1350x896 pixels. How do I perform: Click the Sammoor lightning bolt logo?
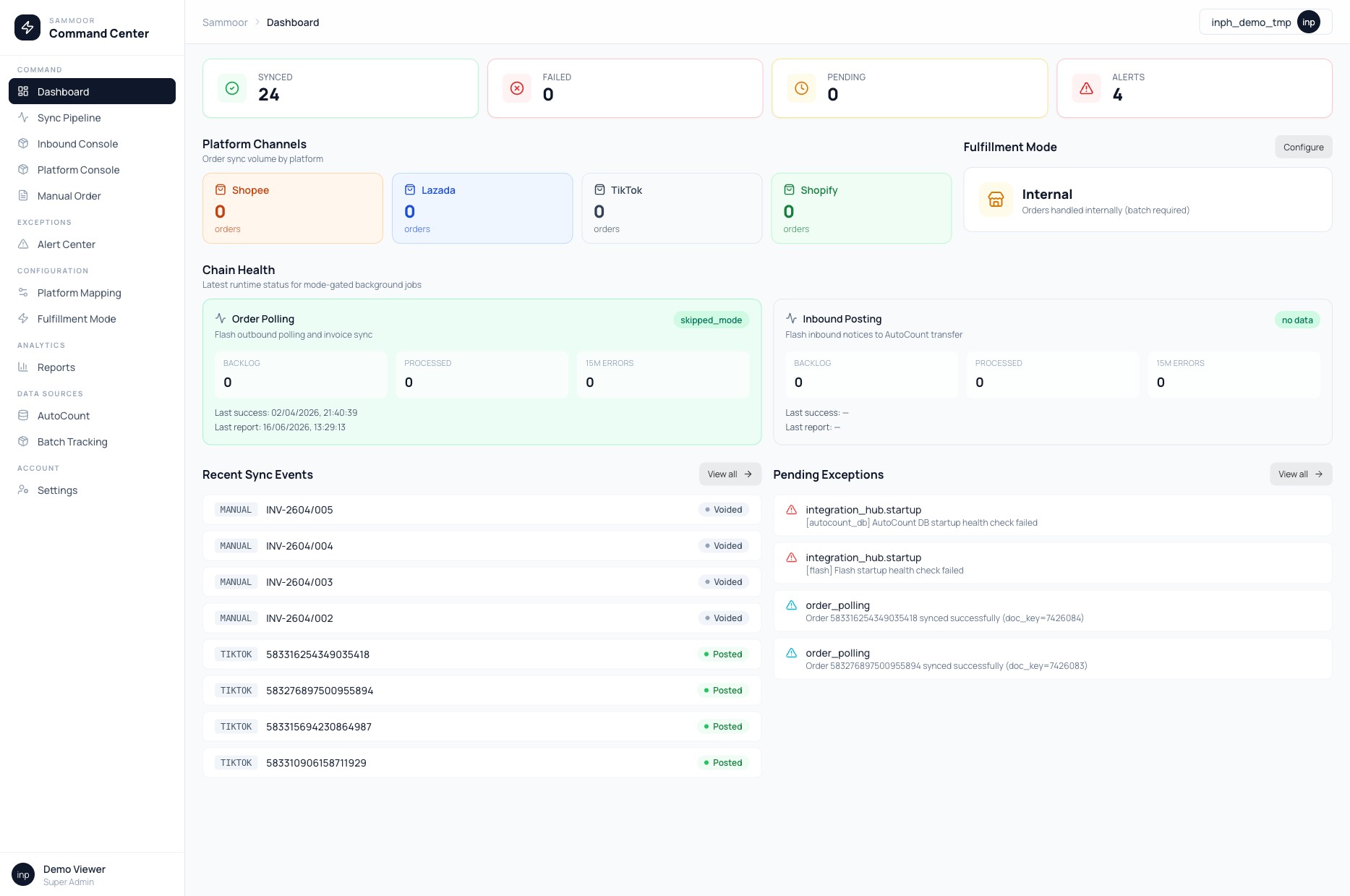tap(27, 27)
